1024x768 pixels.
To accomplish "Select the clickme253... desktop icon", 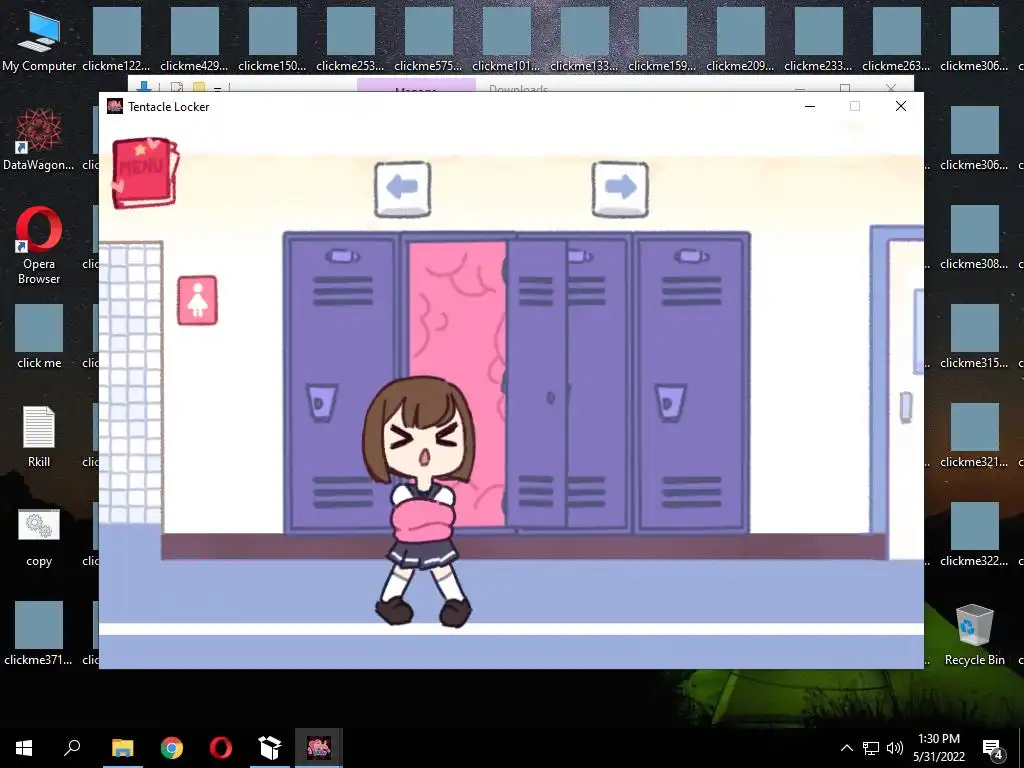I will click(x=350, y=40).
